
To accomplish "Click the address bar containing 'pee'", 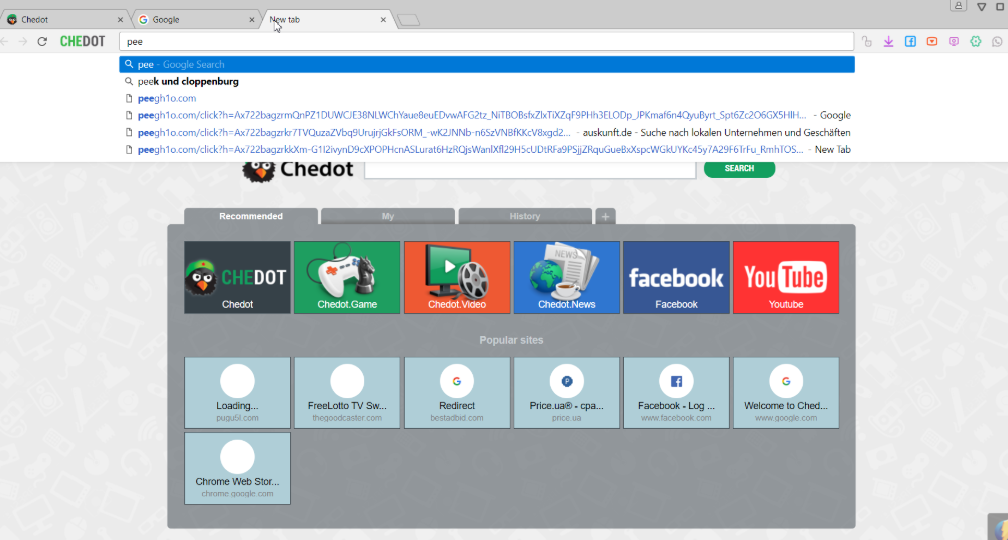I will (x=487, y=42).
